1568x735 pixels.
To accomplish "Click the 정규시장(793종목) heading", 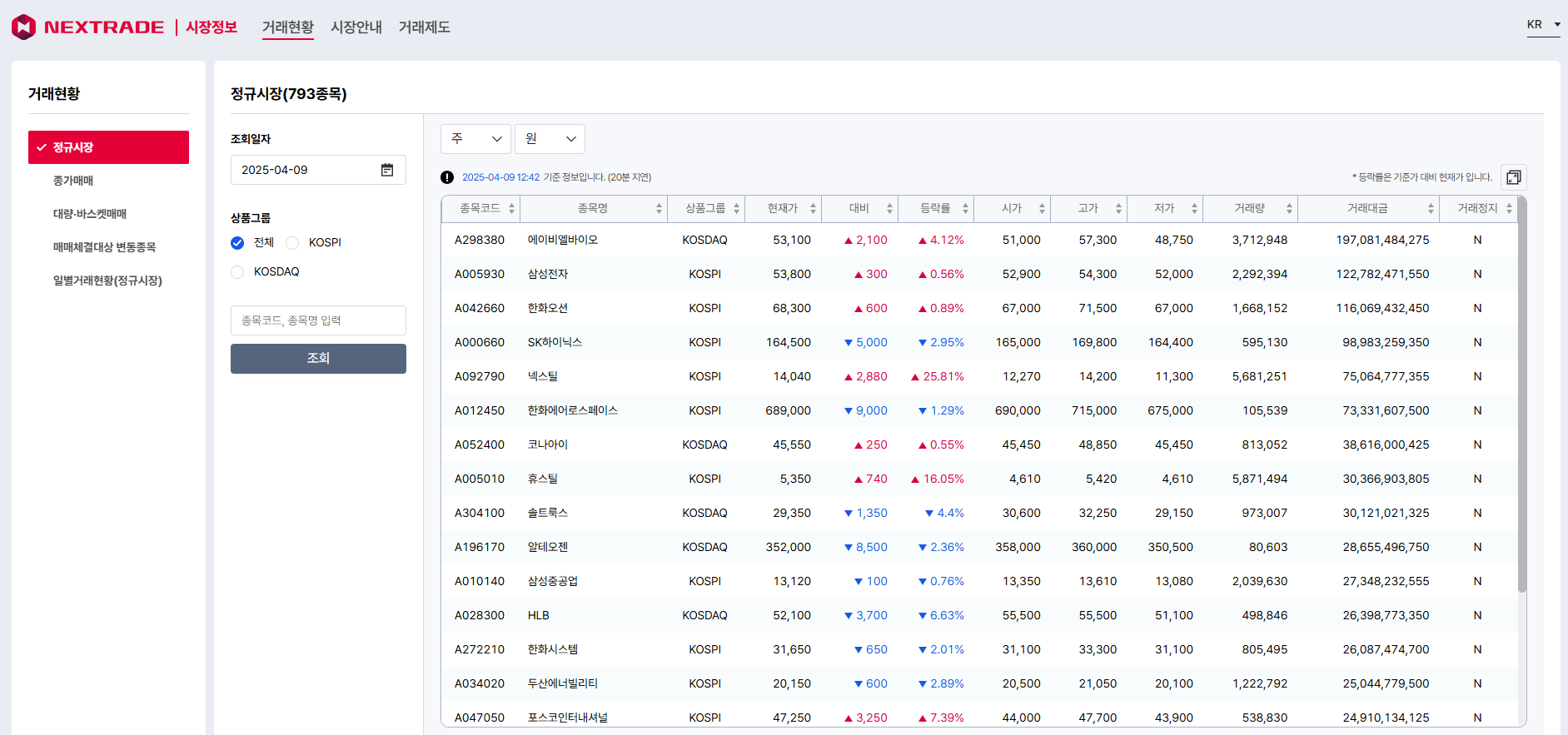I will coord(289,94).
